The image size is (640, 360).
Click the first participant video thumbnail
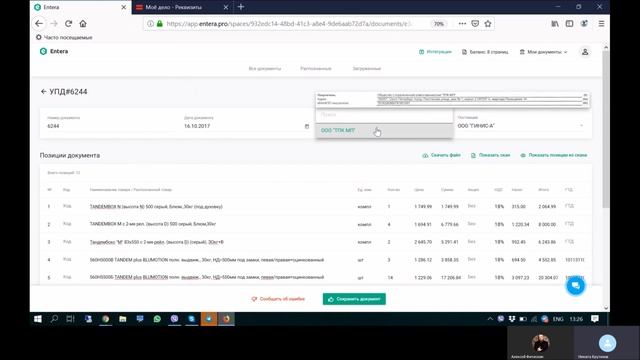pyautogui.click(x=540, y=343)
